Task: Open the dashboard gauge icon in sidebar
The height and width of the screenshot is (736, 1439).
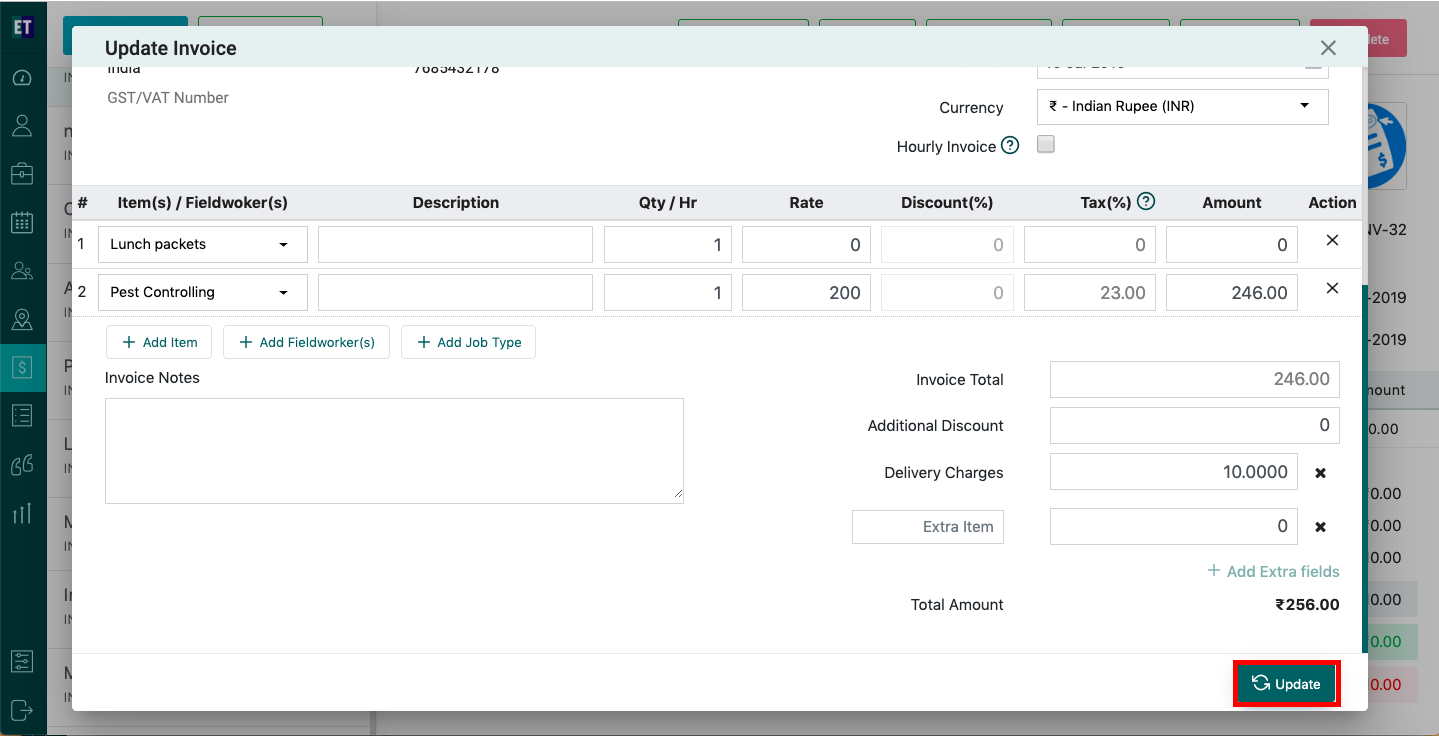Action: coord(22,78)
